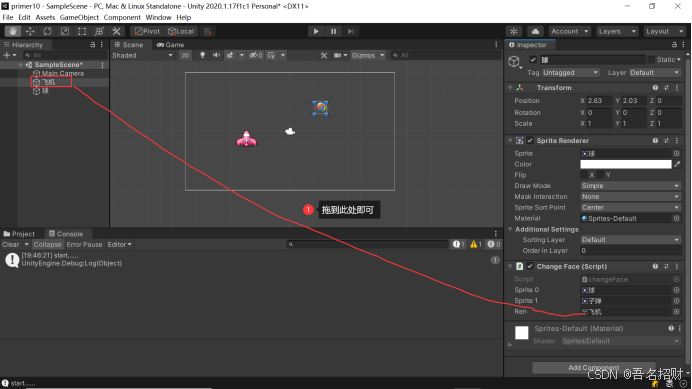Toggle Sprite Renderer enabled checkbox
This screenshot has height=389, width=692.
point(530,140)
